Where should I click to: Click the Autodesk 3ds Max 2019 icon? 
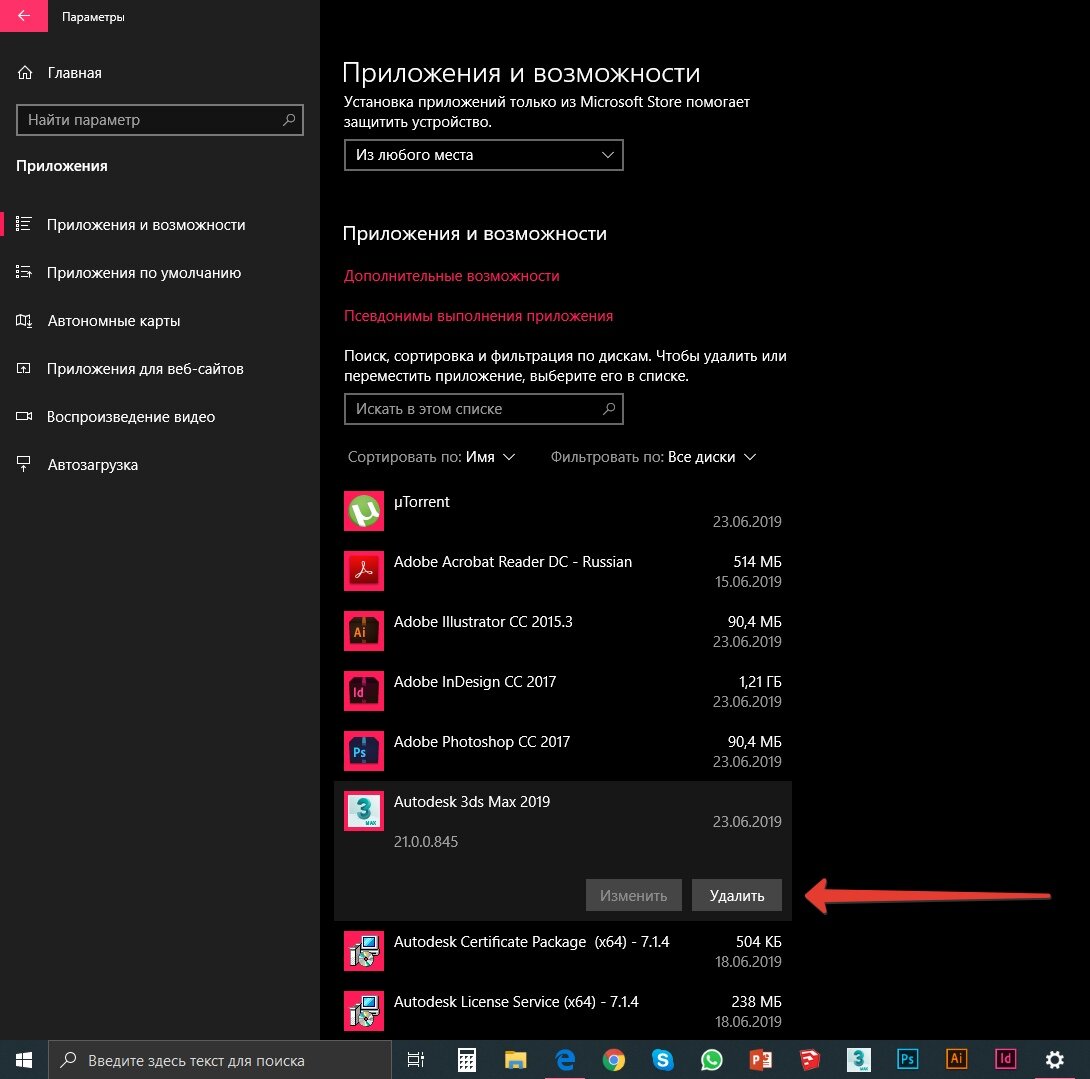coord(364,811)
